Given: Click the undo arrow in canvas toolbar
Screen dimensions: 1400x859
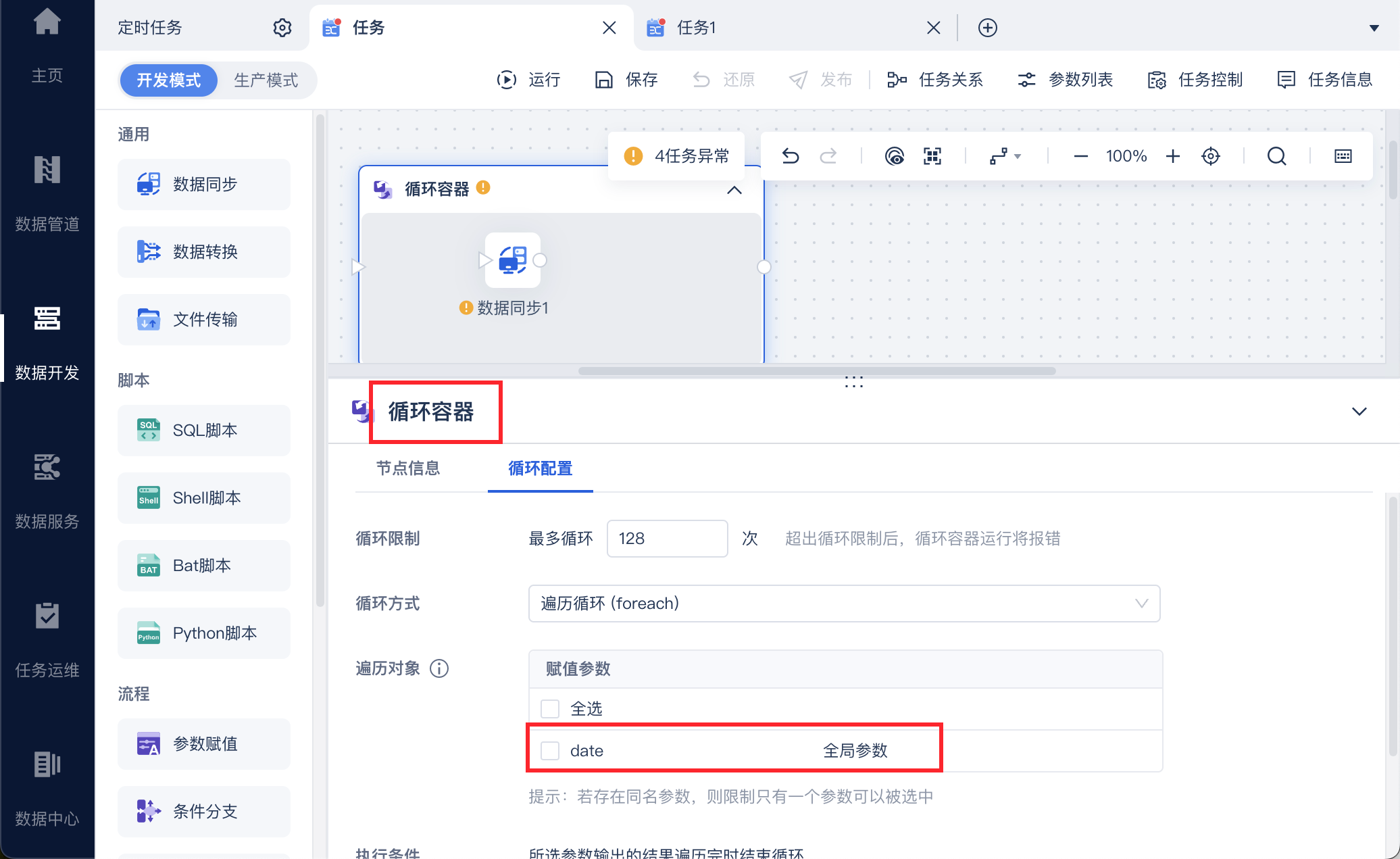Looking at the screenshot, I should pos(790,156).
